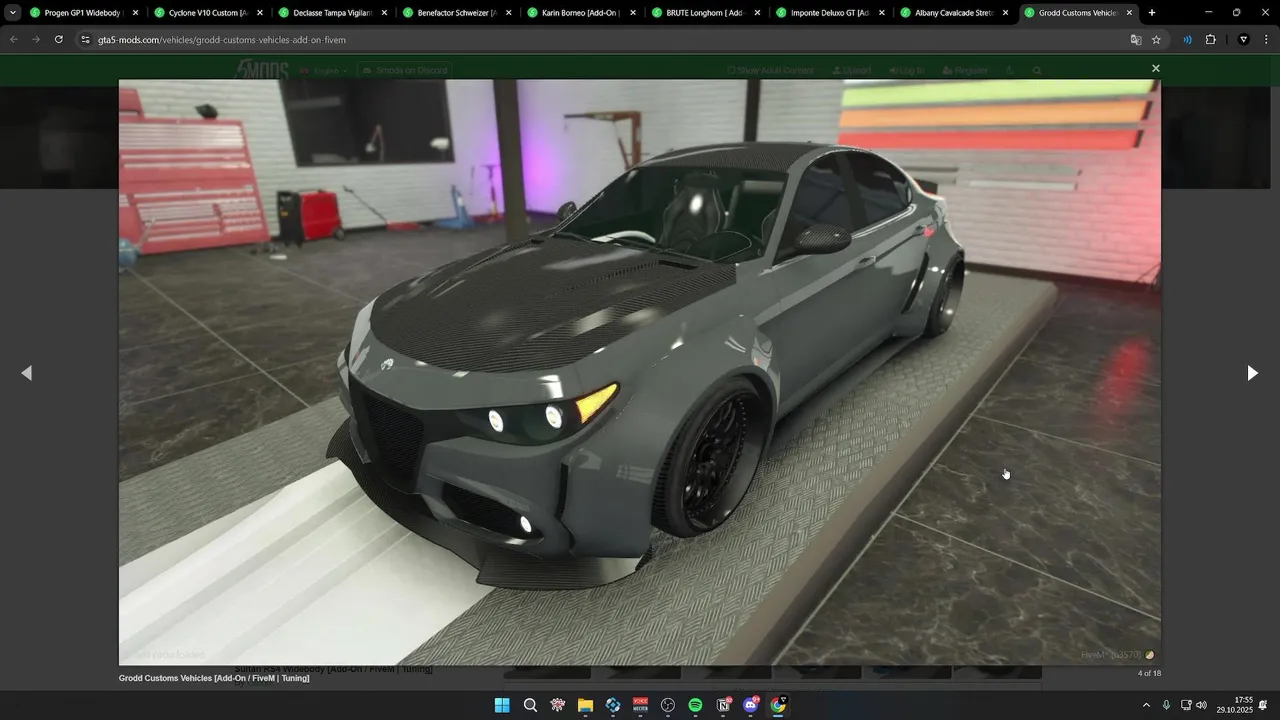
Task: Bookmark this page with the star icon
Action: pos(1156,39)
